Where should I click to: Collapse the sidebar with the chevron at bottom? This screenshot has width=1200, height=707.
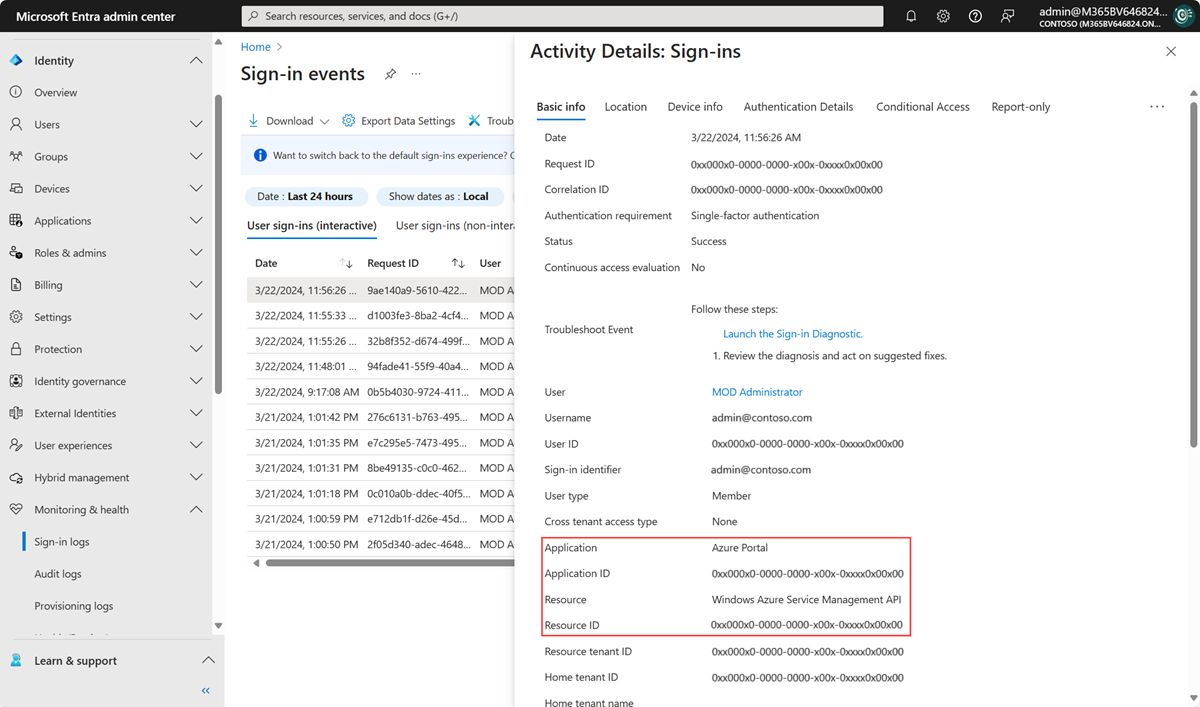point(205,690)
